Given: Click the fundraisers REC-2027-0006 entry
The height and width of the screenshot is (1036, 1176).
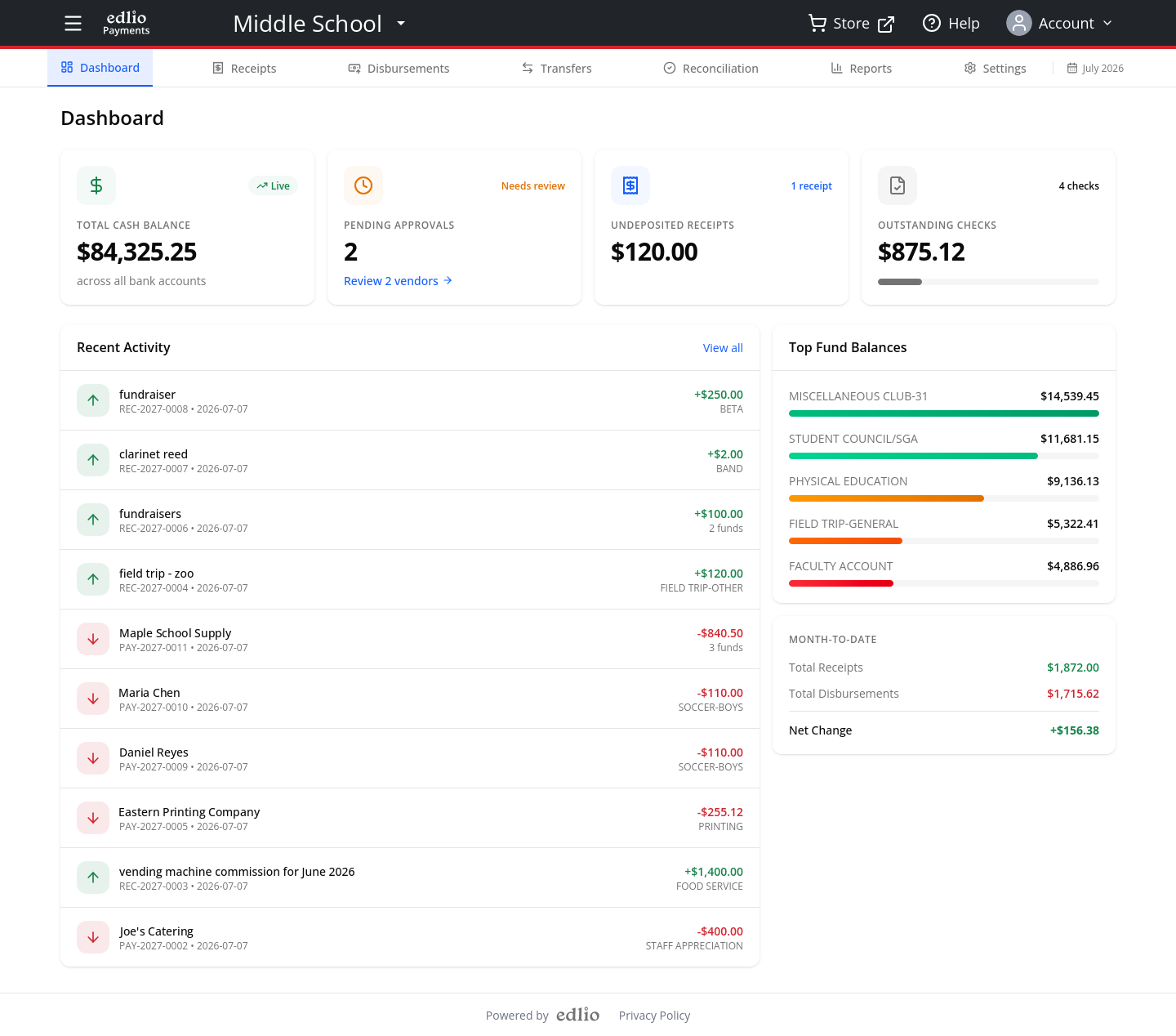Looking at the screenshot, I should [410, 520].
